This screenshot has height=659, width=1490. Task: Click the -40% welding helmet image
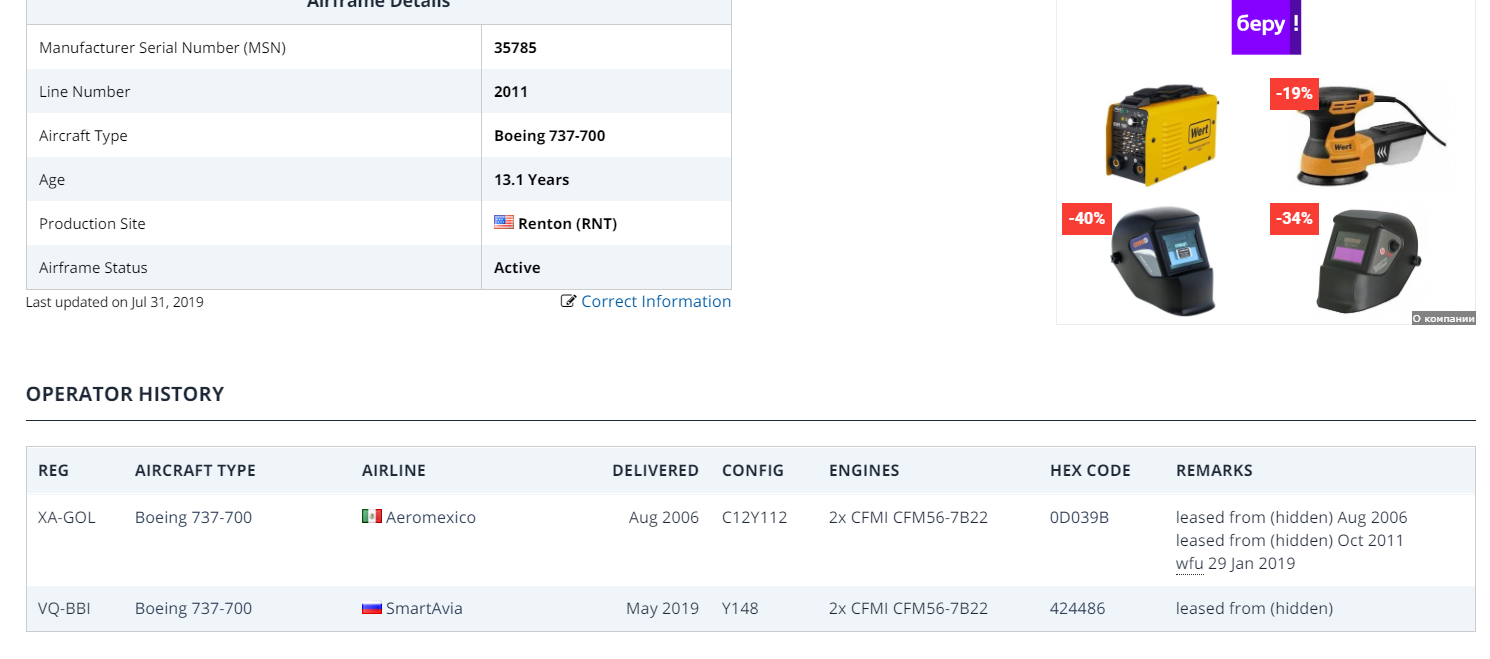pos(1163,259)
